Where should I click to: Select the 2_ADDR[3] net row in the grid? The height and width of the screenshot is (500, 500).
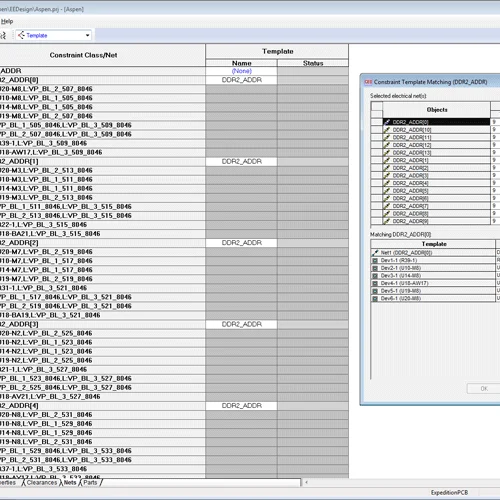click(x=102, y=324)
